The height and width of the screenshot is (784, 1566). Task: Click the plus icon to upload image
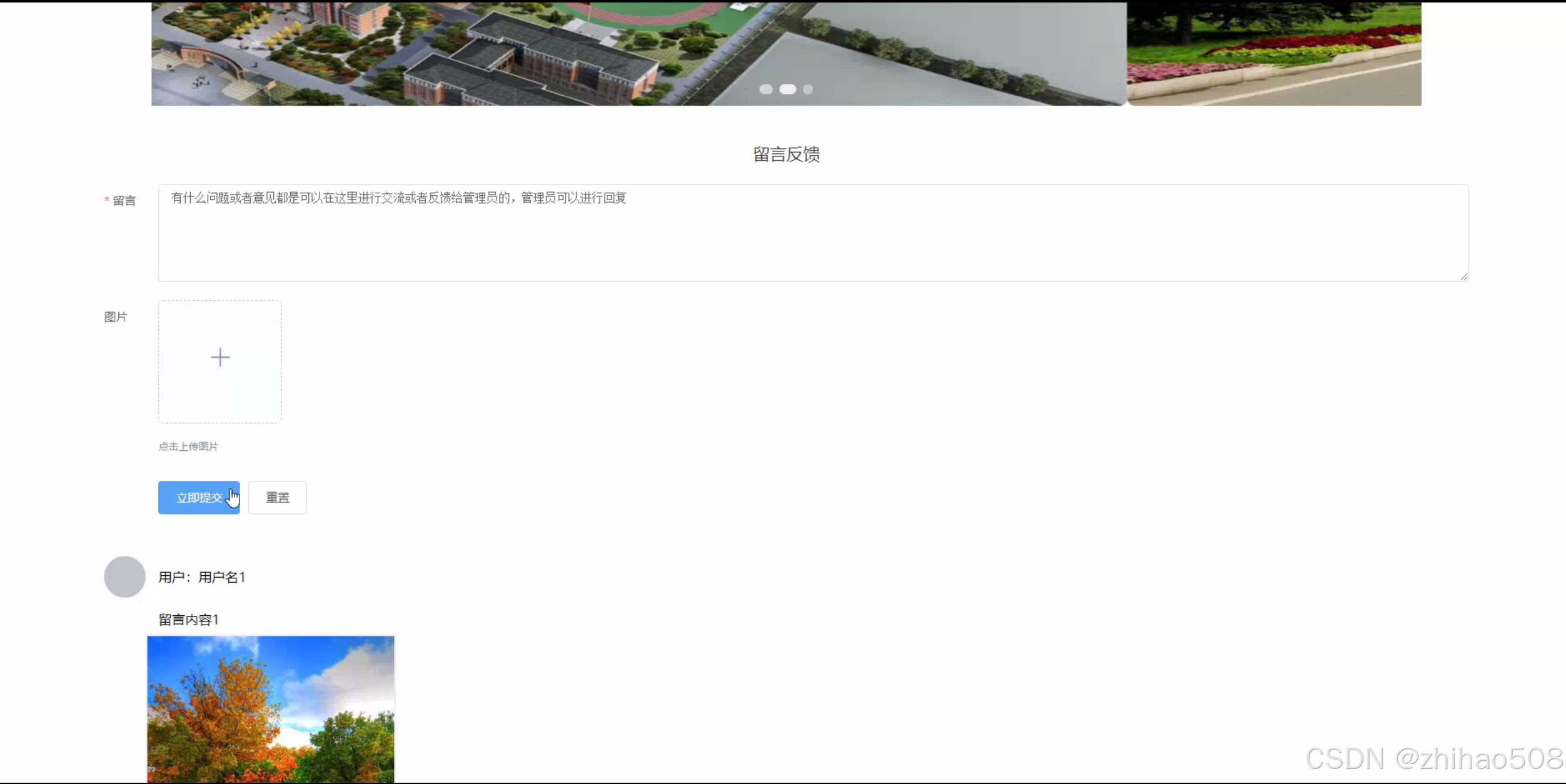(x=220, y=358)
